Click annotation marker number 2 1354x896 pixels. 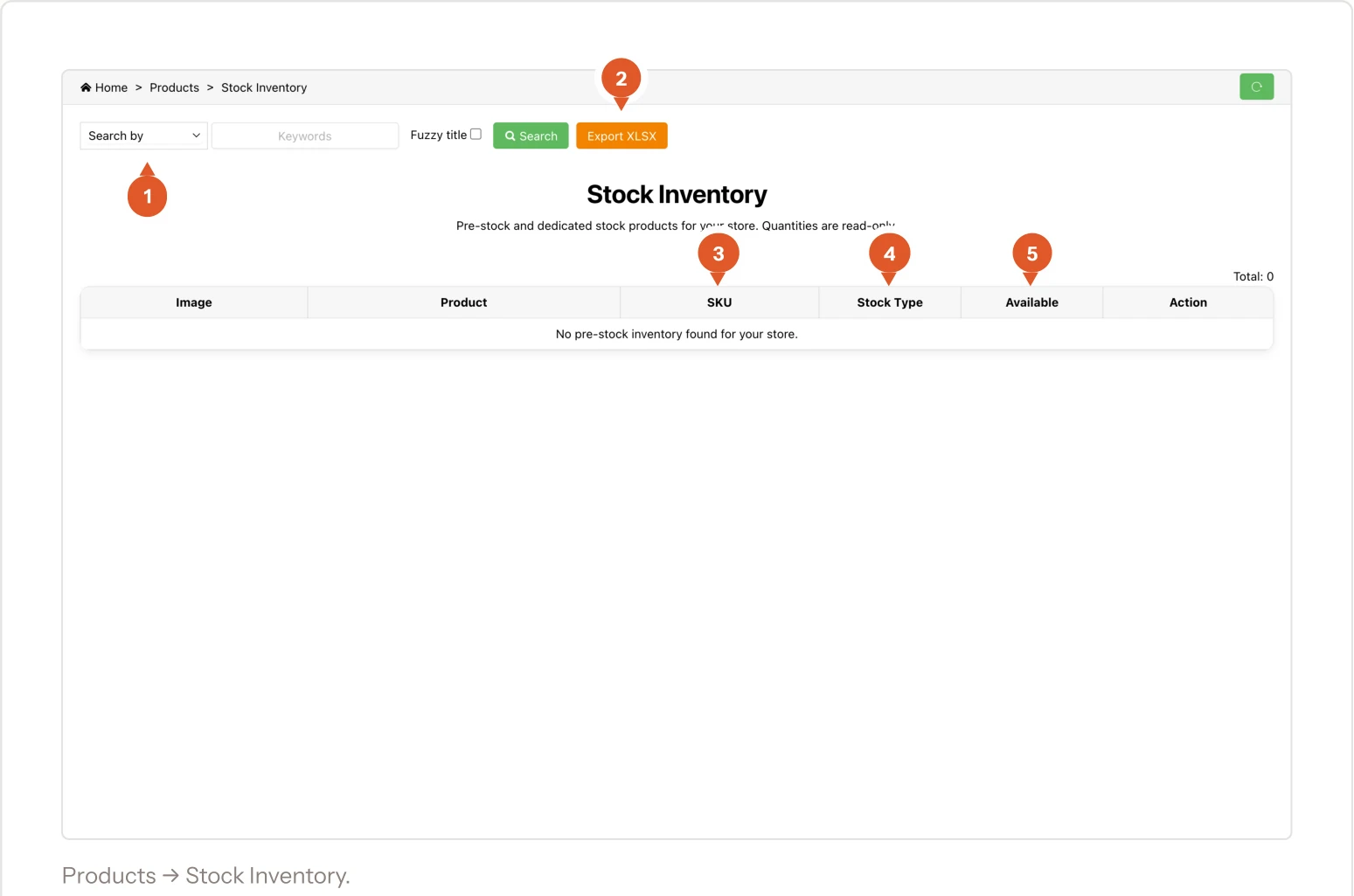[621, 79]
